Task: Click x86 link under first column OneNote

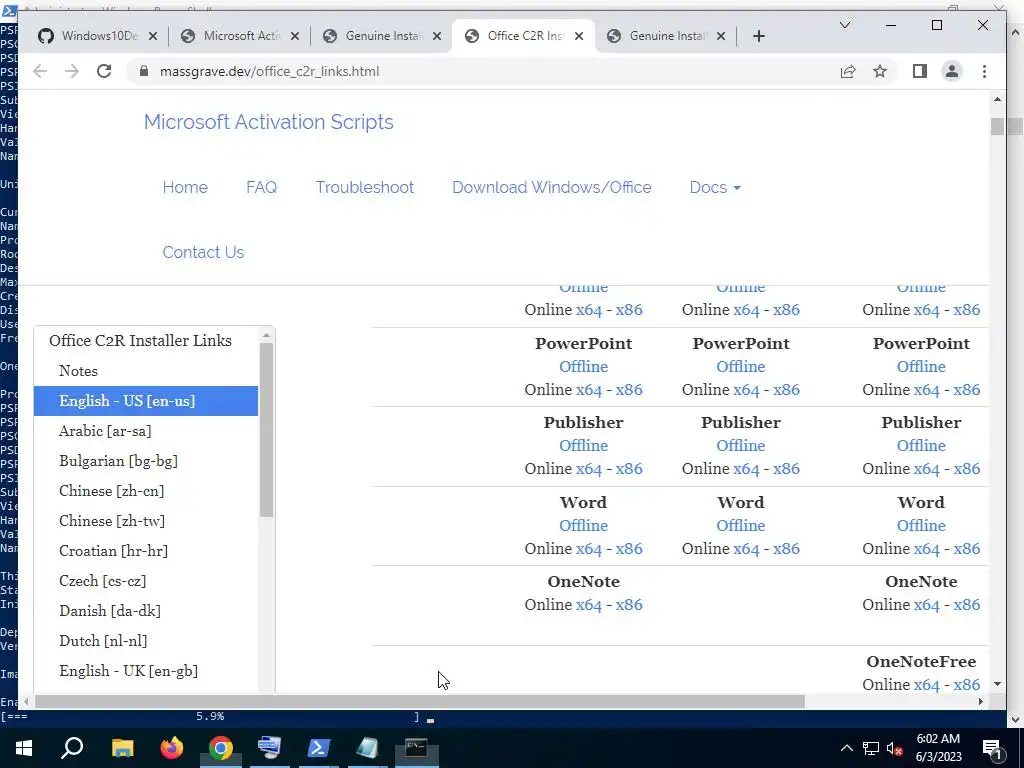Action: click(629, 605)
